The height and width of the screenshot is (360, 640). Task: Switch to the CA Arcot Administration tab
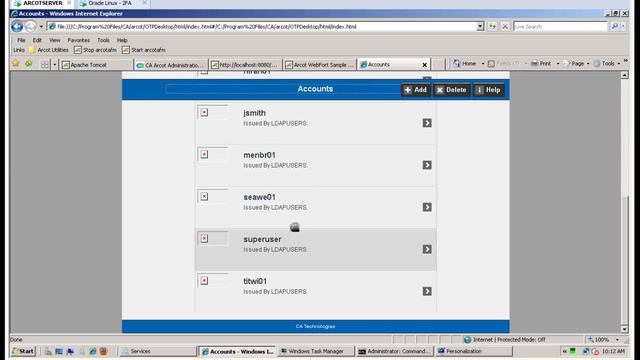click(171, 64)
